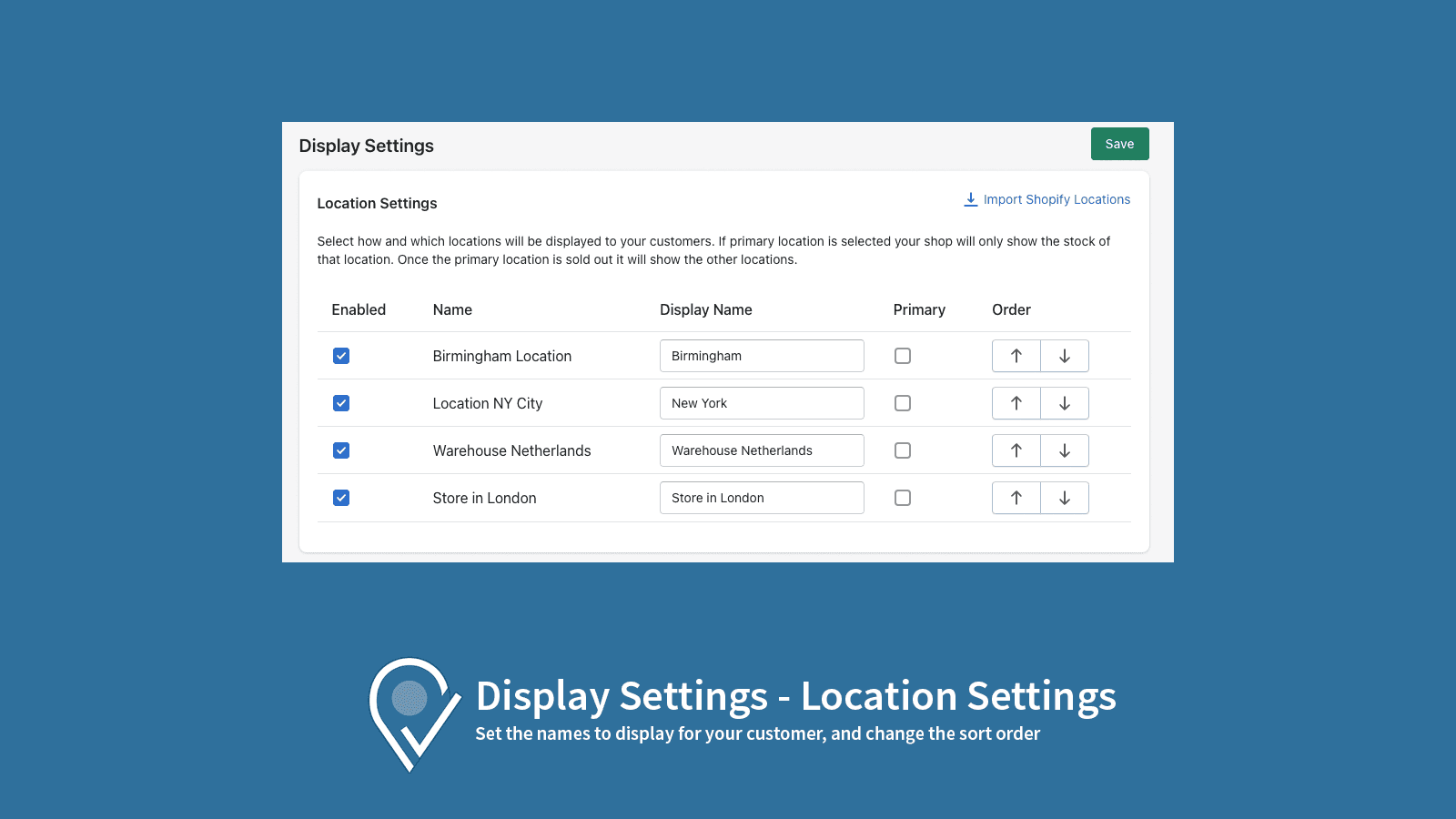Click the Store in London display name field

(762, 498)
